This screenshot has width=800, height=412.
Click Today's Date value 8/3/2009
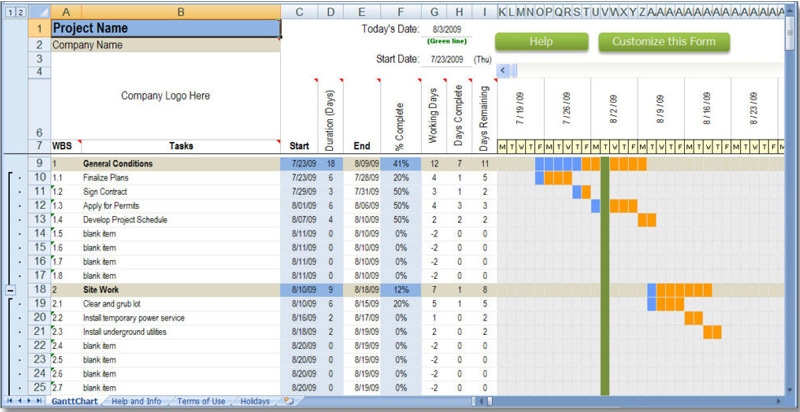click(x=446, y=30)
